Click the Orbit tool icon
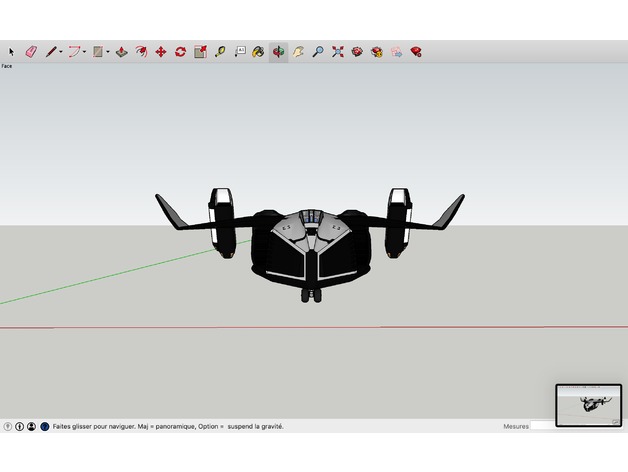This screenshot has height=472, width=628. click(278, 52)
